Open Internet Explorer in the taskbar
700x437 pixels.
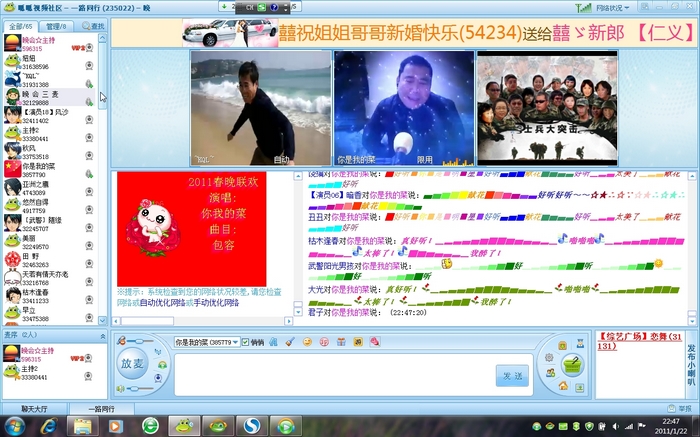(49, 426)
